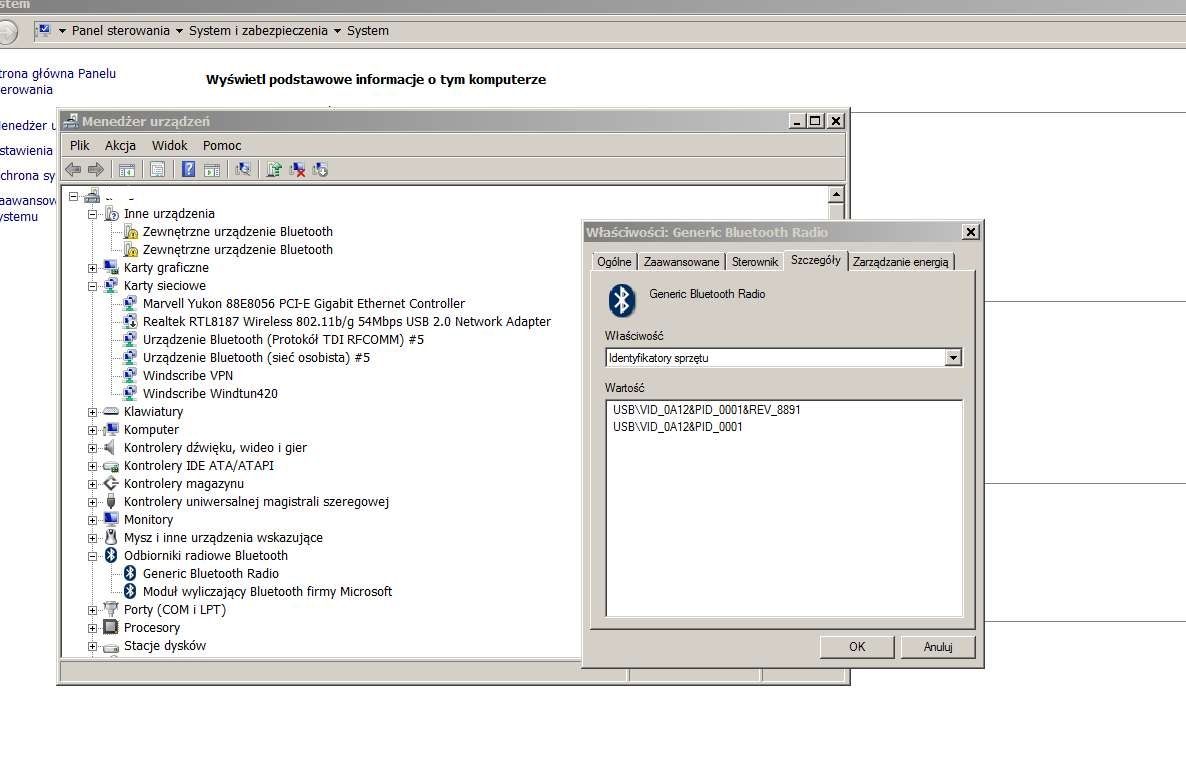Click the Procesory chip icon

click(111, 628)
